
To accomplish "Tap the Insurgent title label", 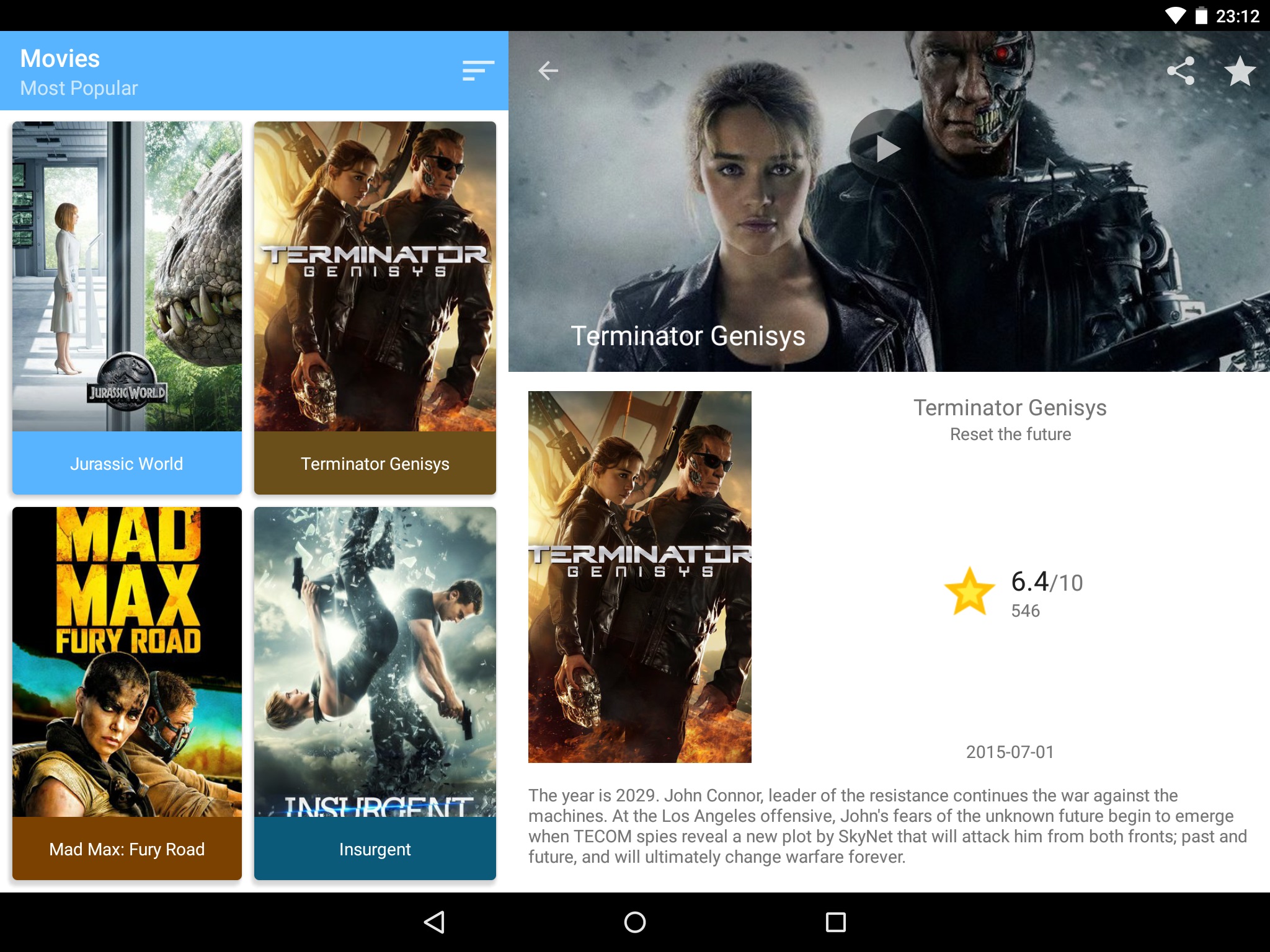I will point(375,849).
